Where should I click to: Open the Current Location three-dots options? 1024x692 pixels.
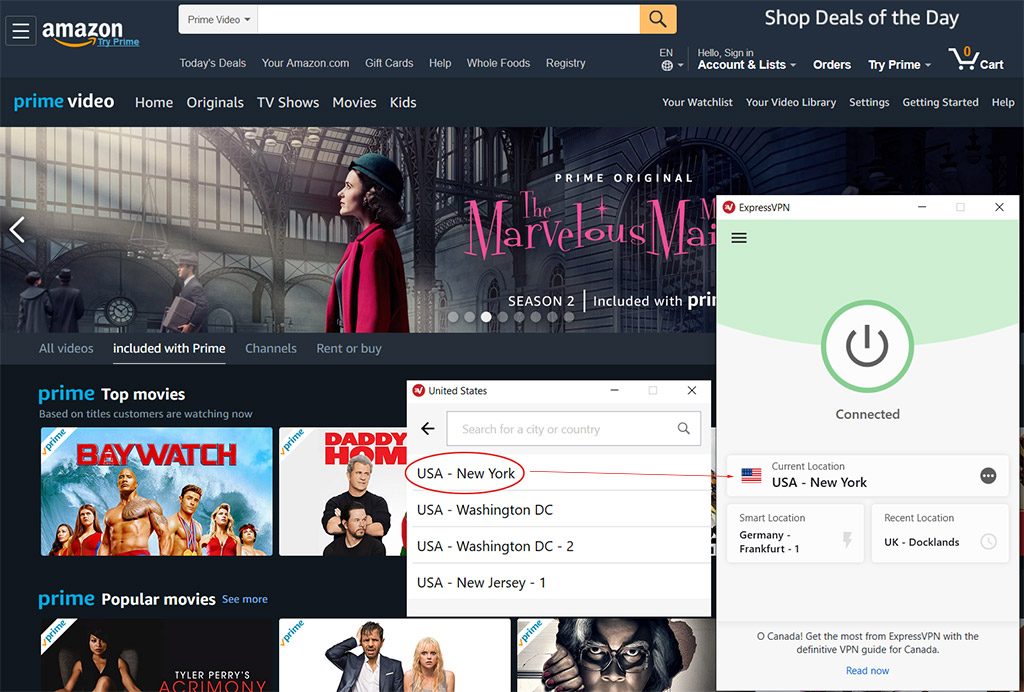pos(988,476)
